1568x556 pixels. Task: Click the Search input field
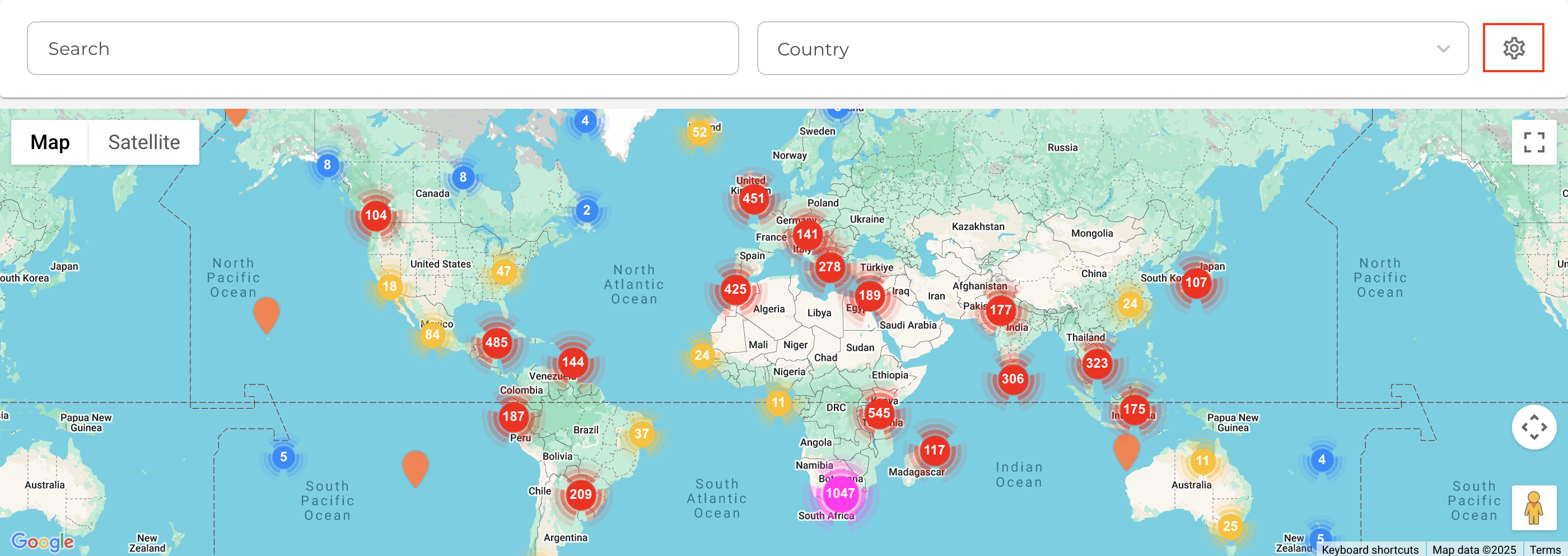point(382,49)
